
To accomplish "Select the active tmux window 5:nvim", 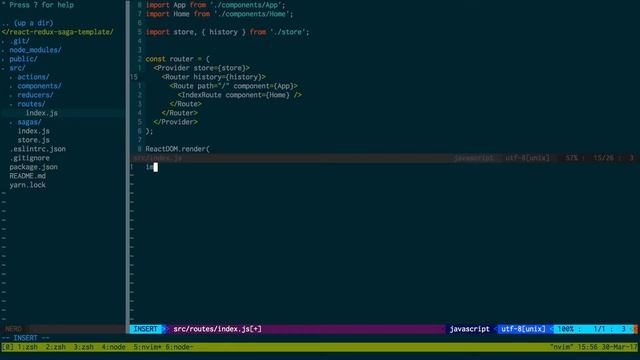I will (x=147, y=347).
